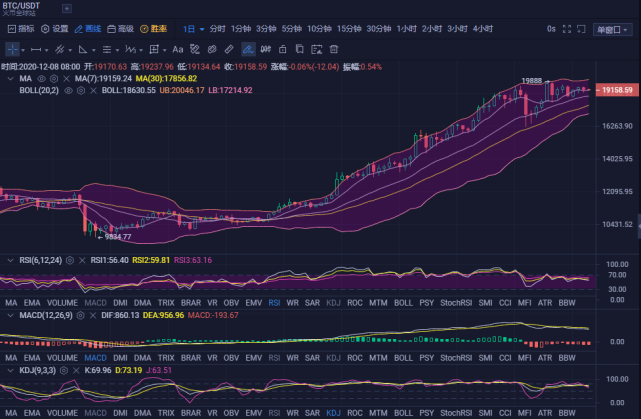
Task: Select StochRSI in RSI panel tabs
Action: (x=456, y=303)
